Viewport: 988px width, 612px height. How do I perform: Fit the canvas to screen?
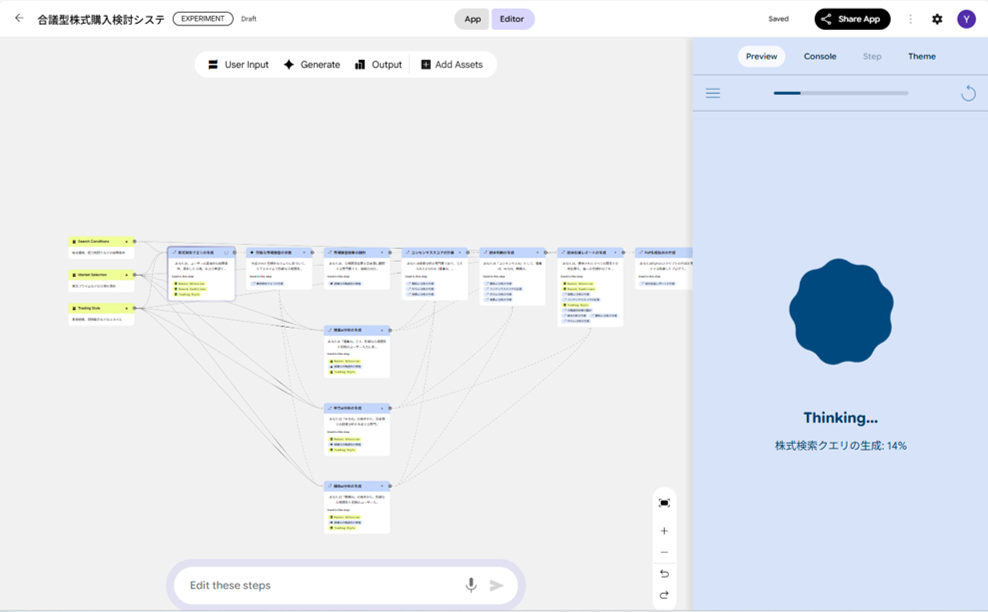(x=664, y=503)
